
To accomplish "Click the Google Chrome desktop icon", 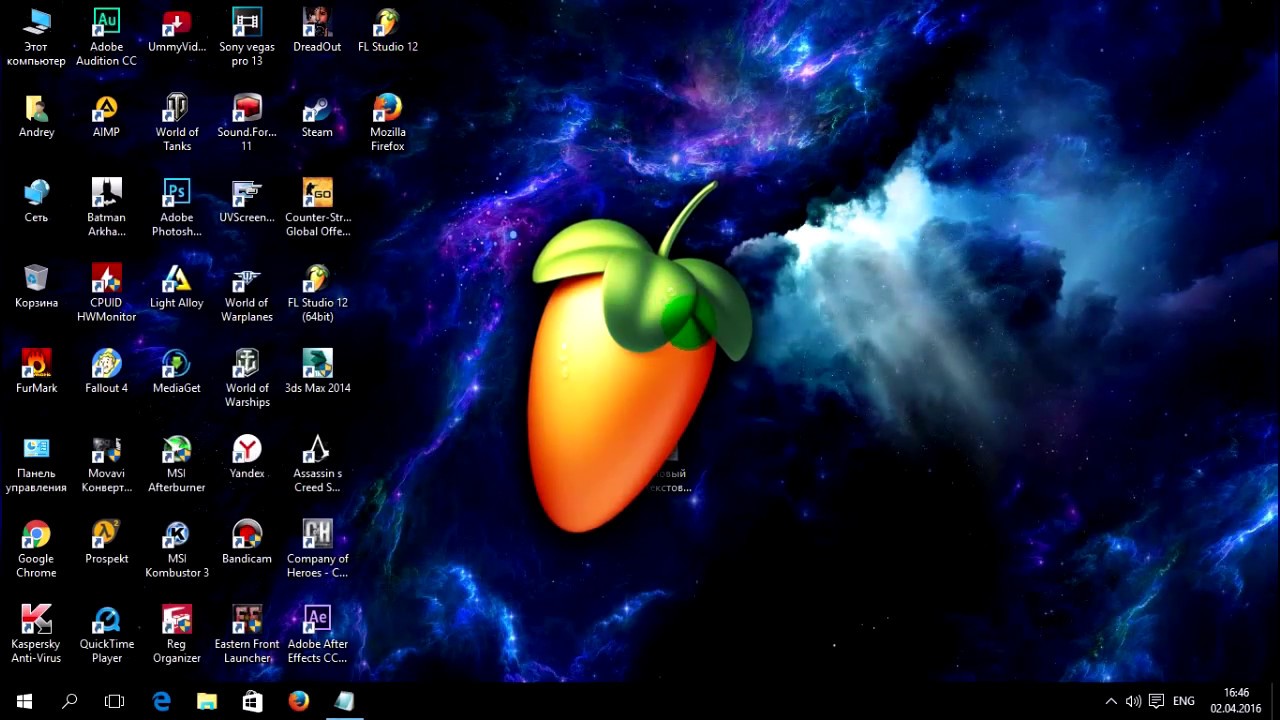I will pyautogui.click(x=36, y=548).
